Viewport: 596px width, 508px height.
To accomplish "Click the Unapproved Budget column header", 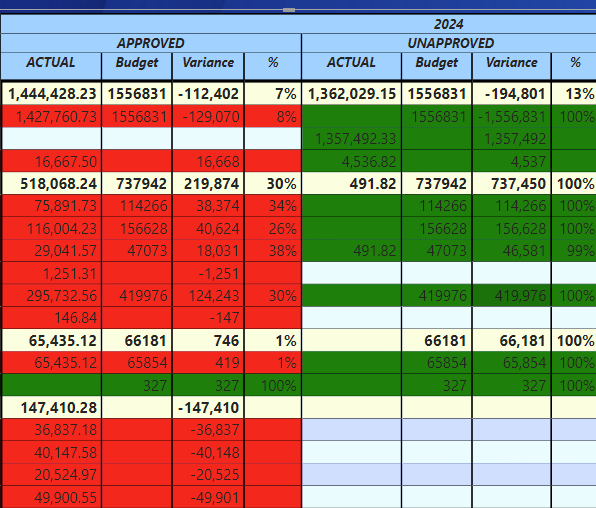I will point(437,62).
